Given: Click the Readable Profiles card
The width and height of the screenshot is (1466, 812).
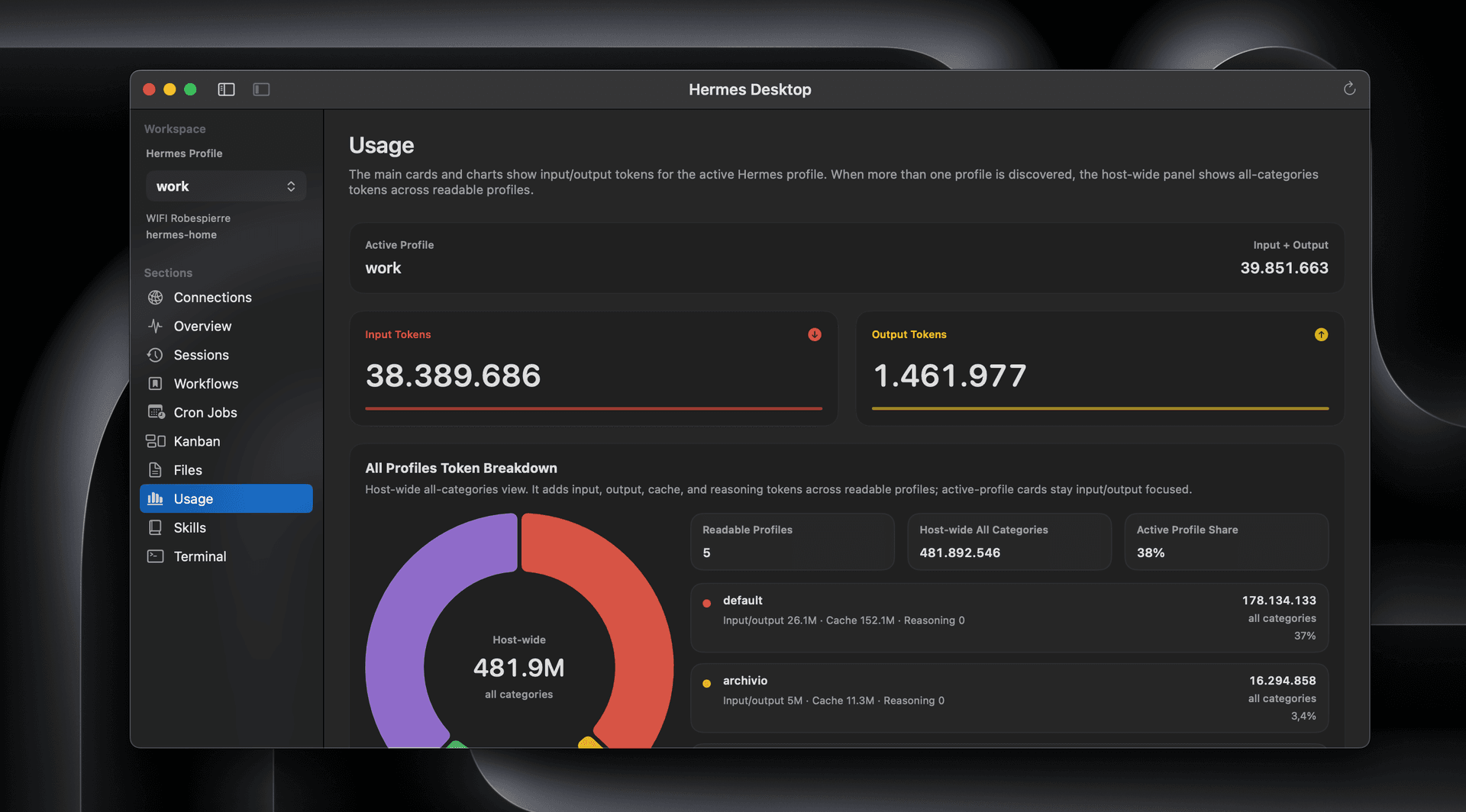Looking at the screenshot, I should pos(792,541).
